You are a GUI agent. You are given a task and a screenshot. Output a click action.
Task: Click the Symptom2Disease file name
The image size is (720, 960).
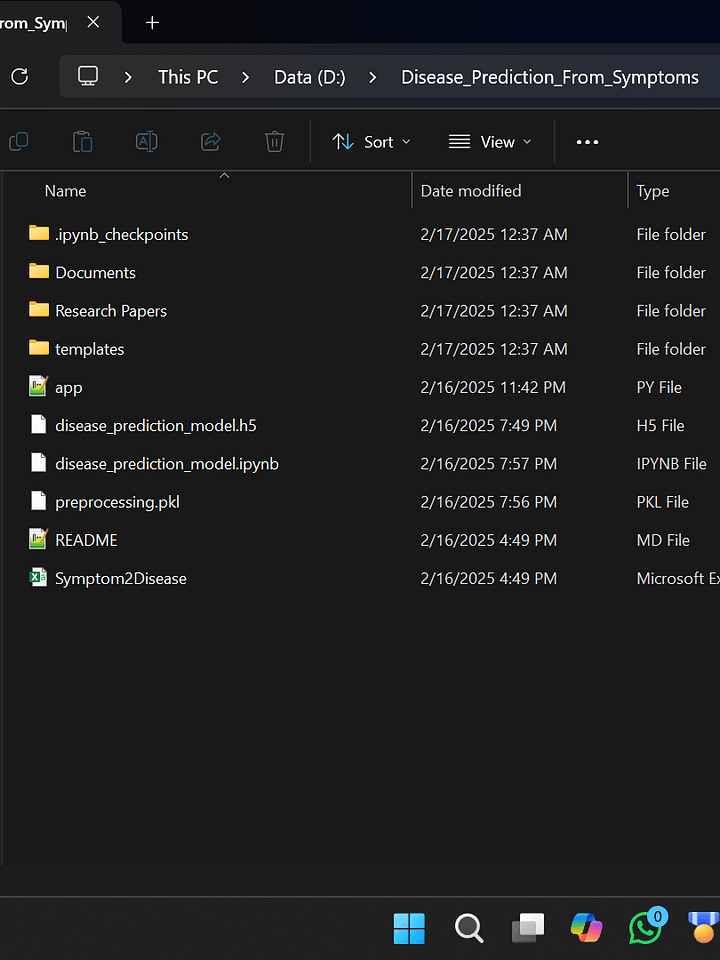pyautogui.click(x=121, y=579)
